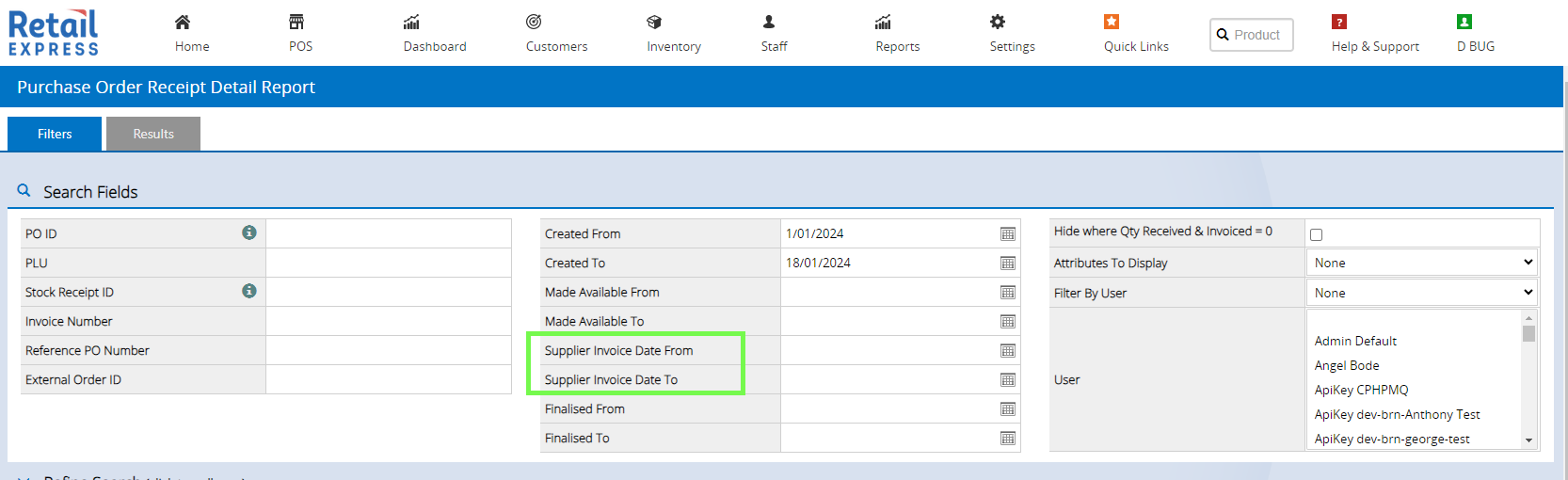Open calendar picker for Supplier Invoice Date To
Screen dimensions: 1568x480
click(1008, 380)
